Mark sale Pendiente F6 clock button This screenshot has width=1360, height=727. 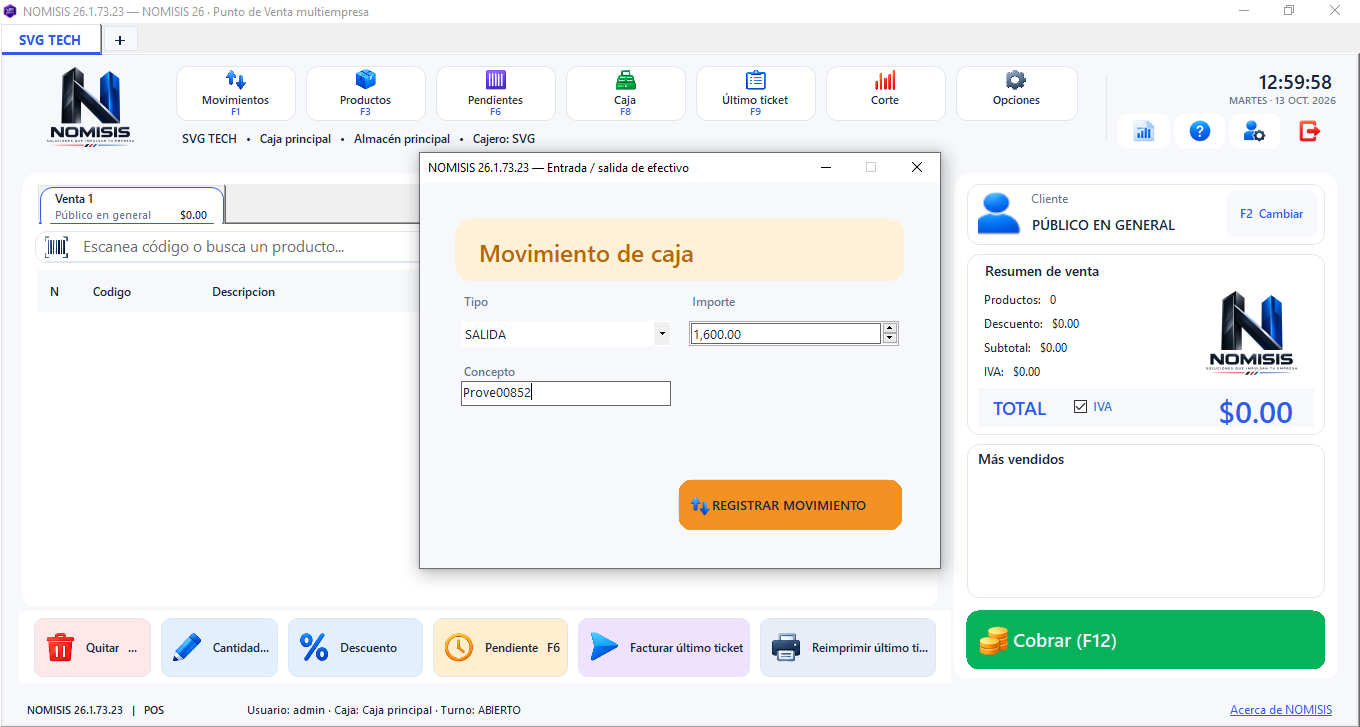coord(500,647)
